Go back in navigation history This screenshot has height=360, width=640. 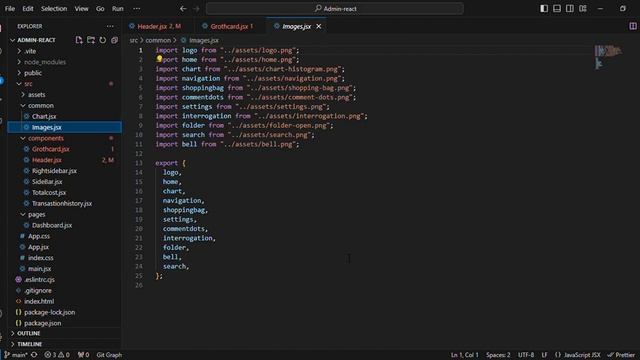pos(183,9)
